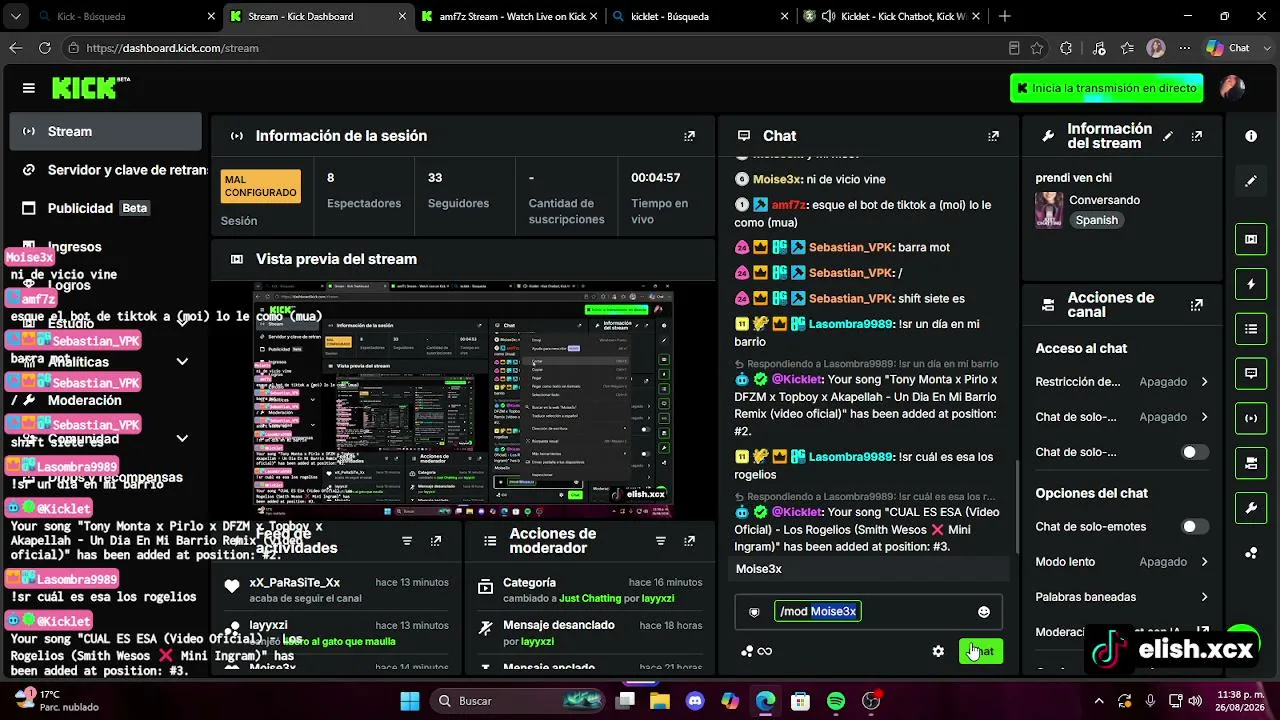This screenshot has height=720, width=1280.
Task: Toggle the lightning bolt widget in the right rail
Action: tap(1251, 284)
